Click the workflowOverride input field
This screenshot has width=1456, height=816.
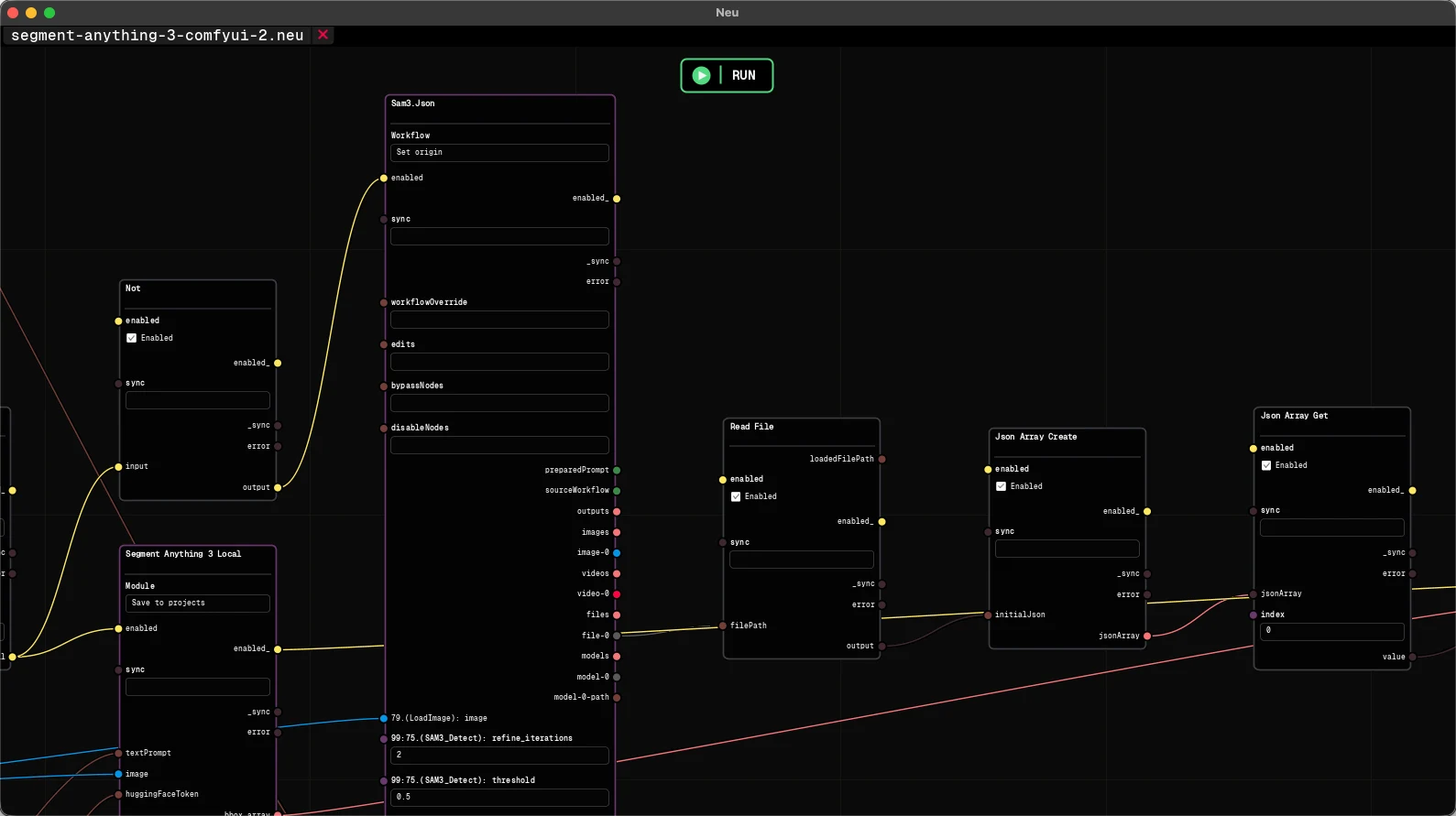click(x=499, y=320)
